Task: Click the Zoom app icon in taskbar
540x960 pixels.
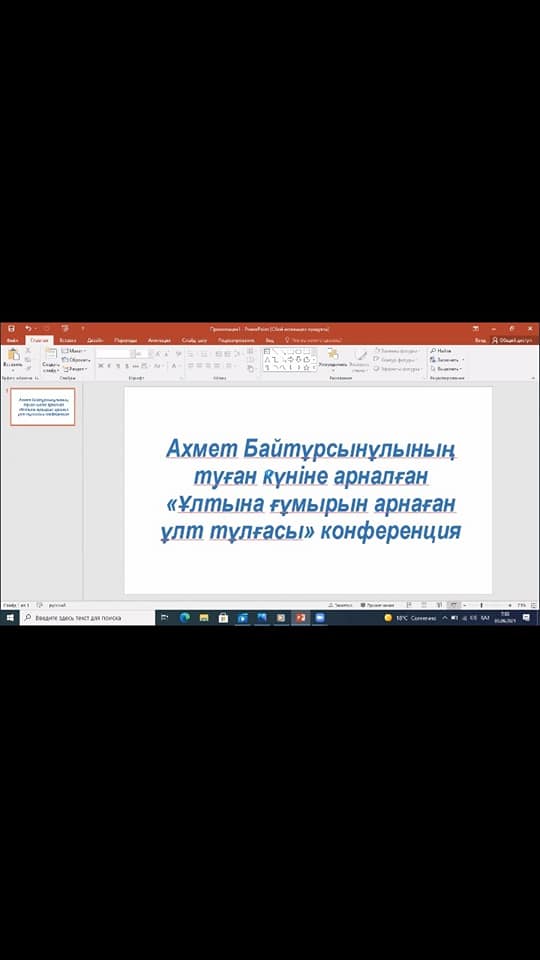Action: click(x=320, y=617)
